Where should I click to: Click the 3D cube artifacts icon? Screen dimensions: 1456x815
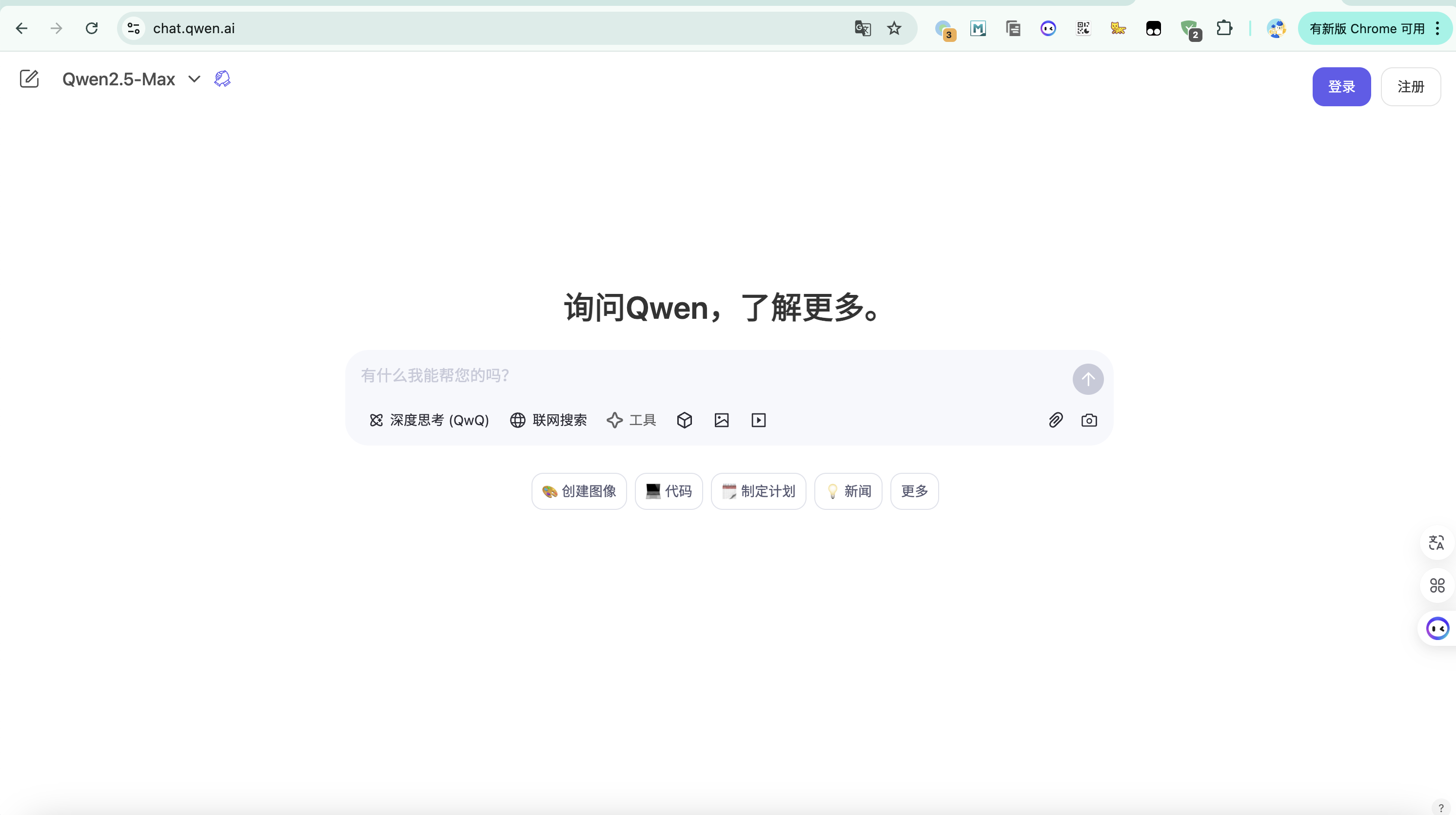point(684,420)
